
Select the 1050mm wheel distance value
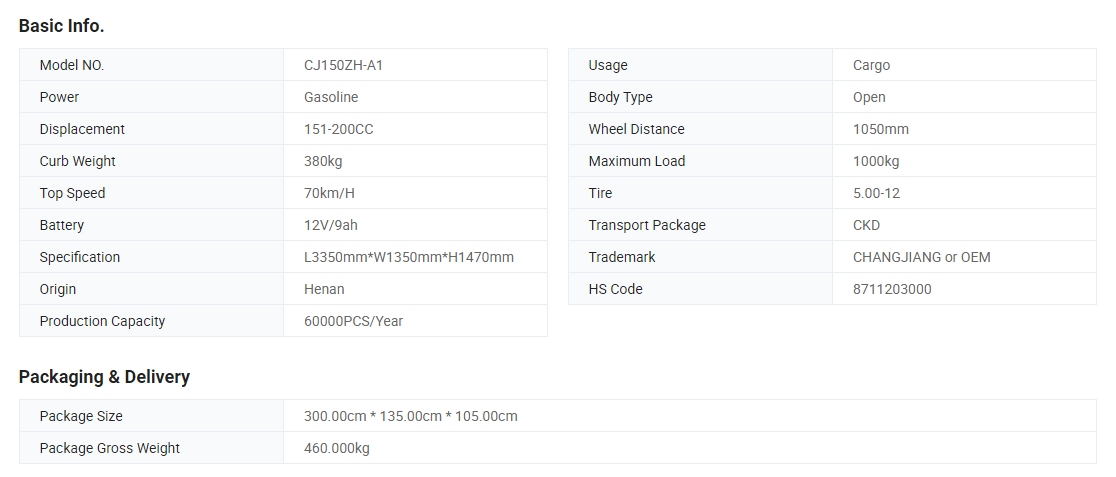(x=880, y=129)
